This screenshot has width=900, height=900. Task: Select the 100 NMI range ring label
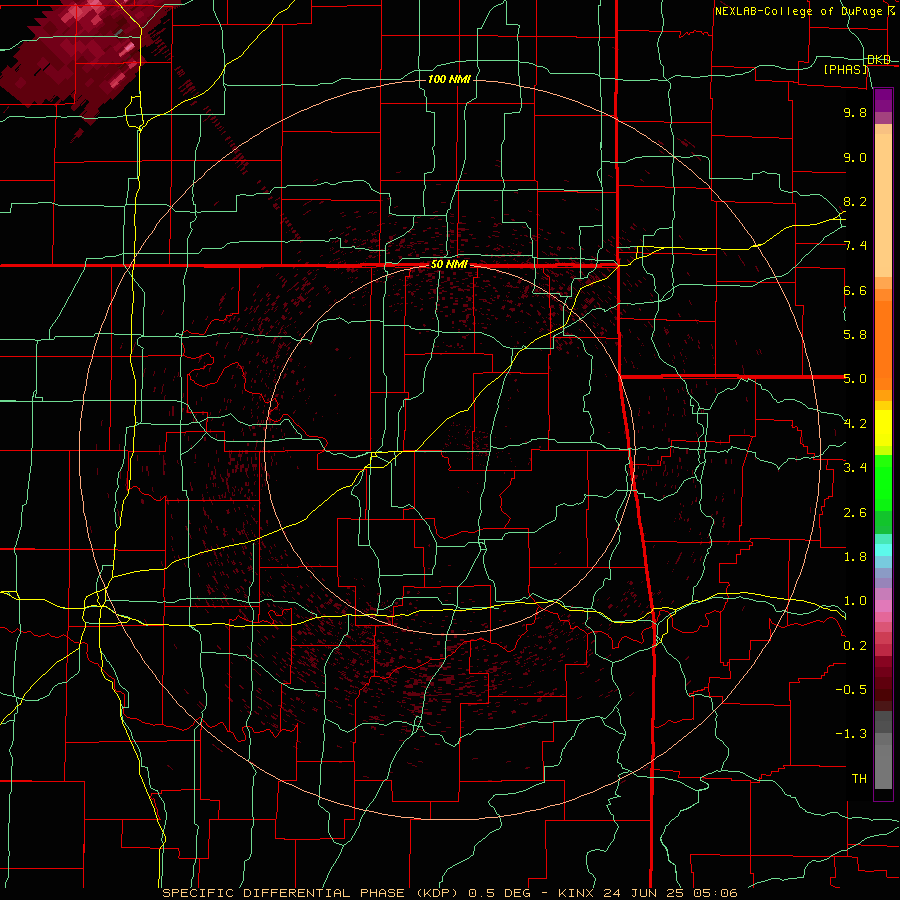point(449,79)
